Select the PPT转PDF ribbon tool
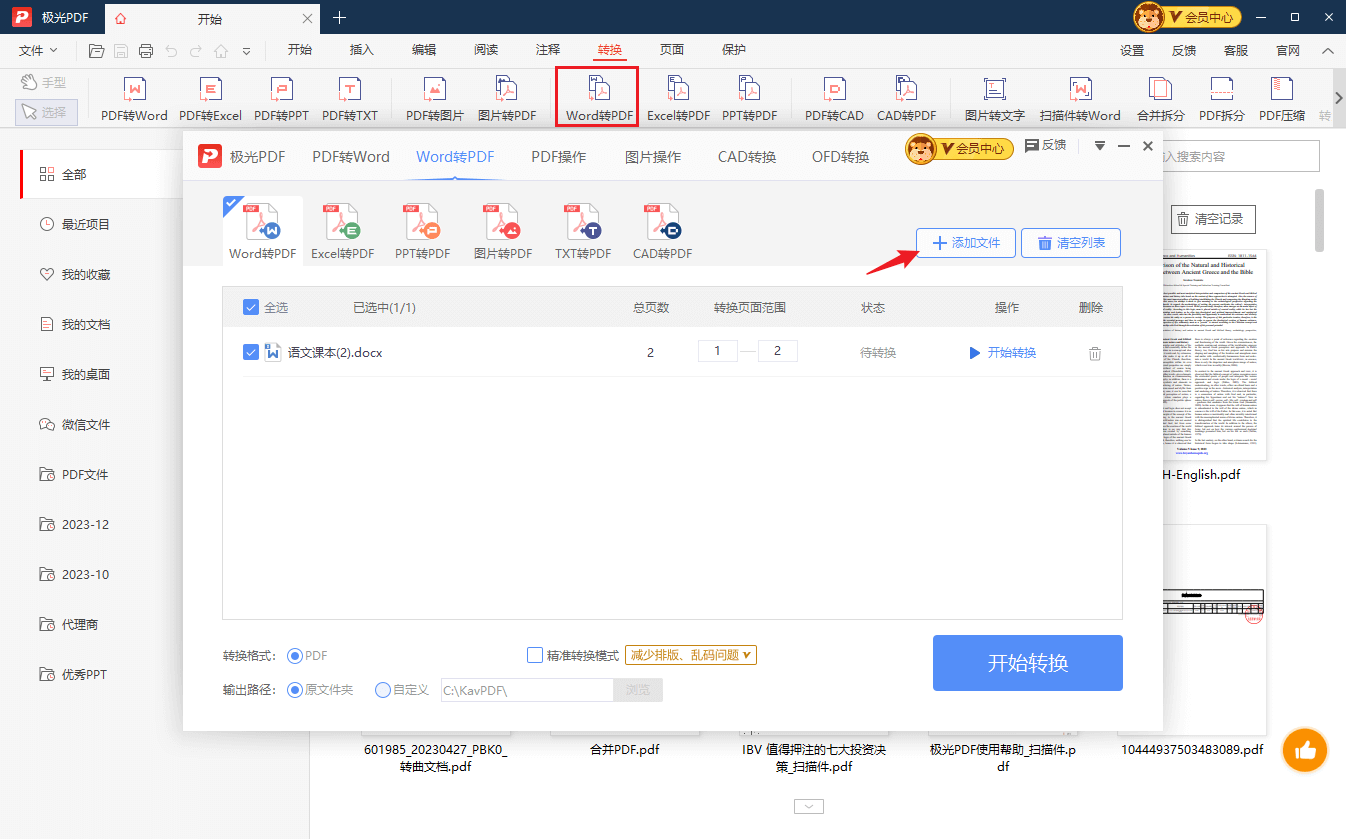Screen dimensions: 1346x839 point(750,99)
